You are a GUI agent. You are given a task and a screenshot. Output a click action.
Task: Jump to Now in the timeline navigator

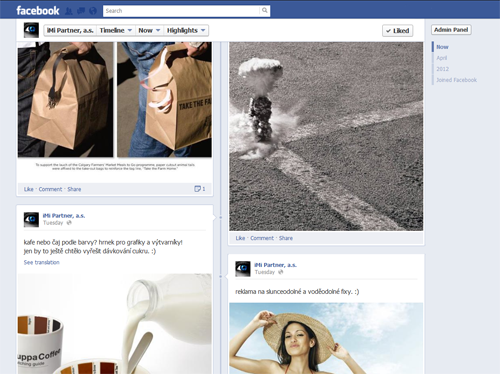442,47
